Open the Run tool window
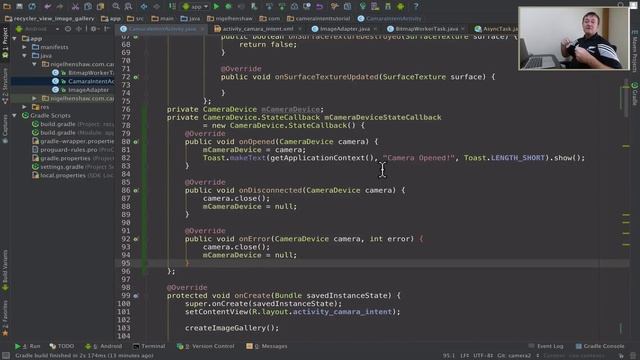 coord(27,346)
